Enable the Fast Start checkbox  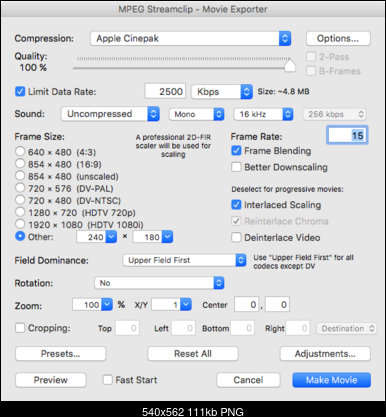click(x=108, y=380)
